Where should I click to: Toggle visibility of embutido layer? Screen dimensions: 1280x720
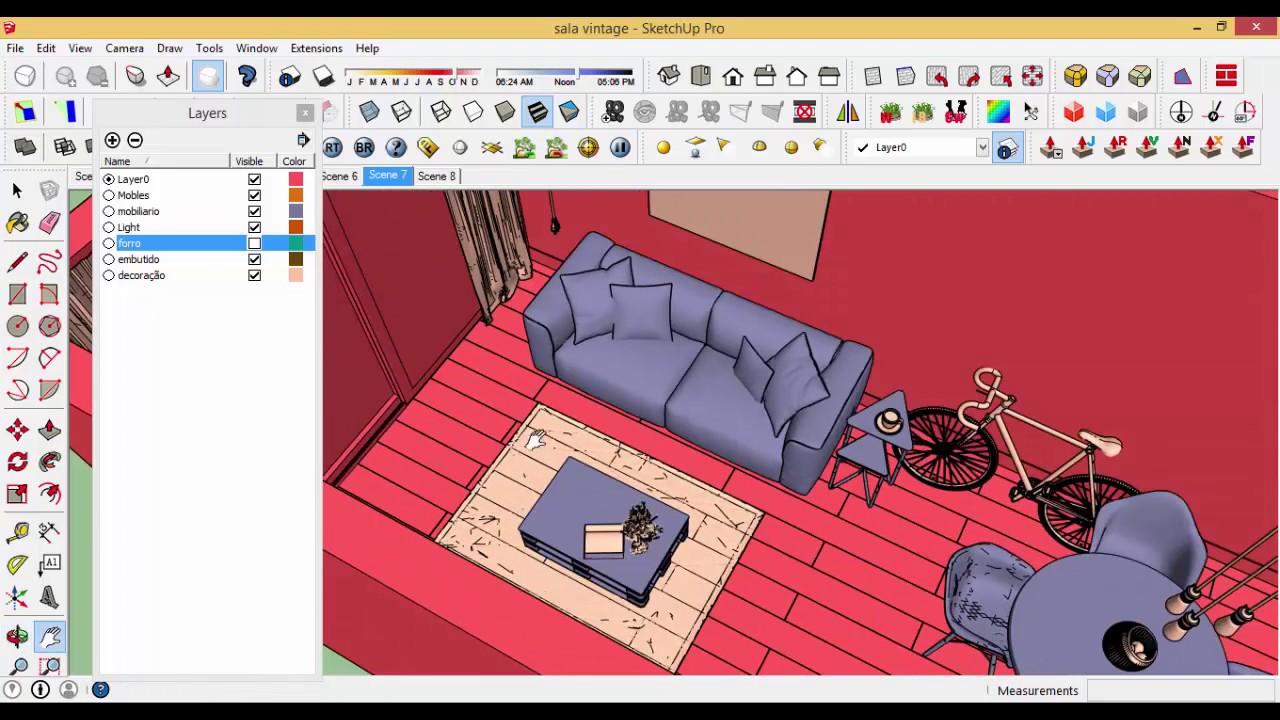click(x=254, y=259)
